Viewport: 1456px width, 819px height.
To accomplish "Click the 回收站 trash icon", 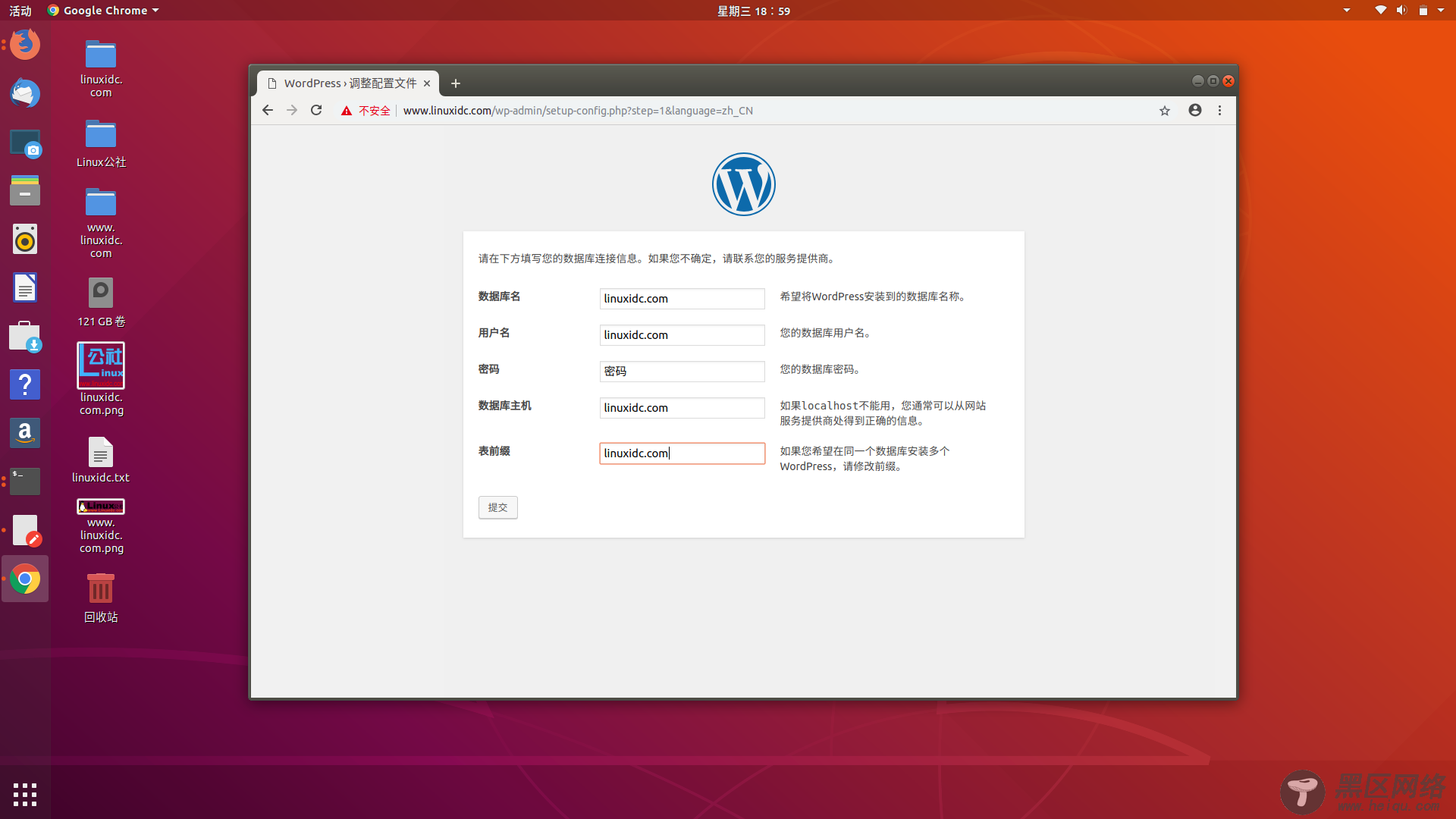I will pyautogui.click(x=100, y=589).
